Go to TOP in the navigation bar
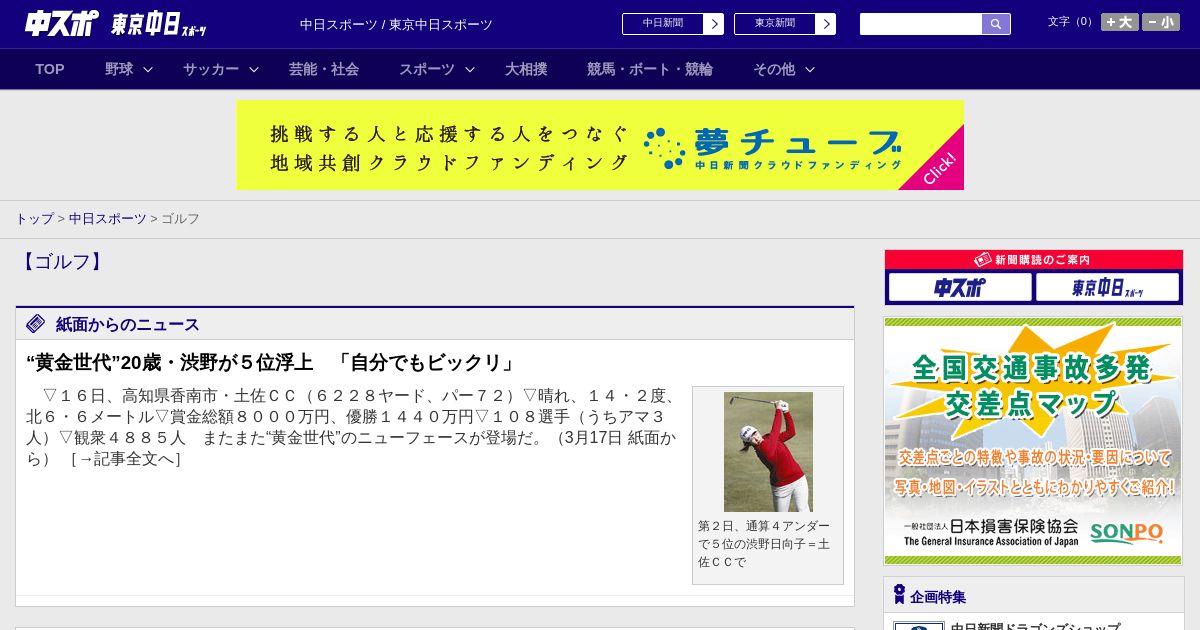This screenshot has height=630, width=1200. pyautogui.click(x=50, y=69)
